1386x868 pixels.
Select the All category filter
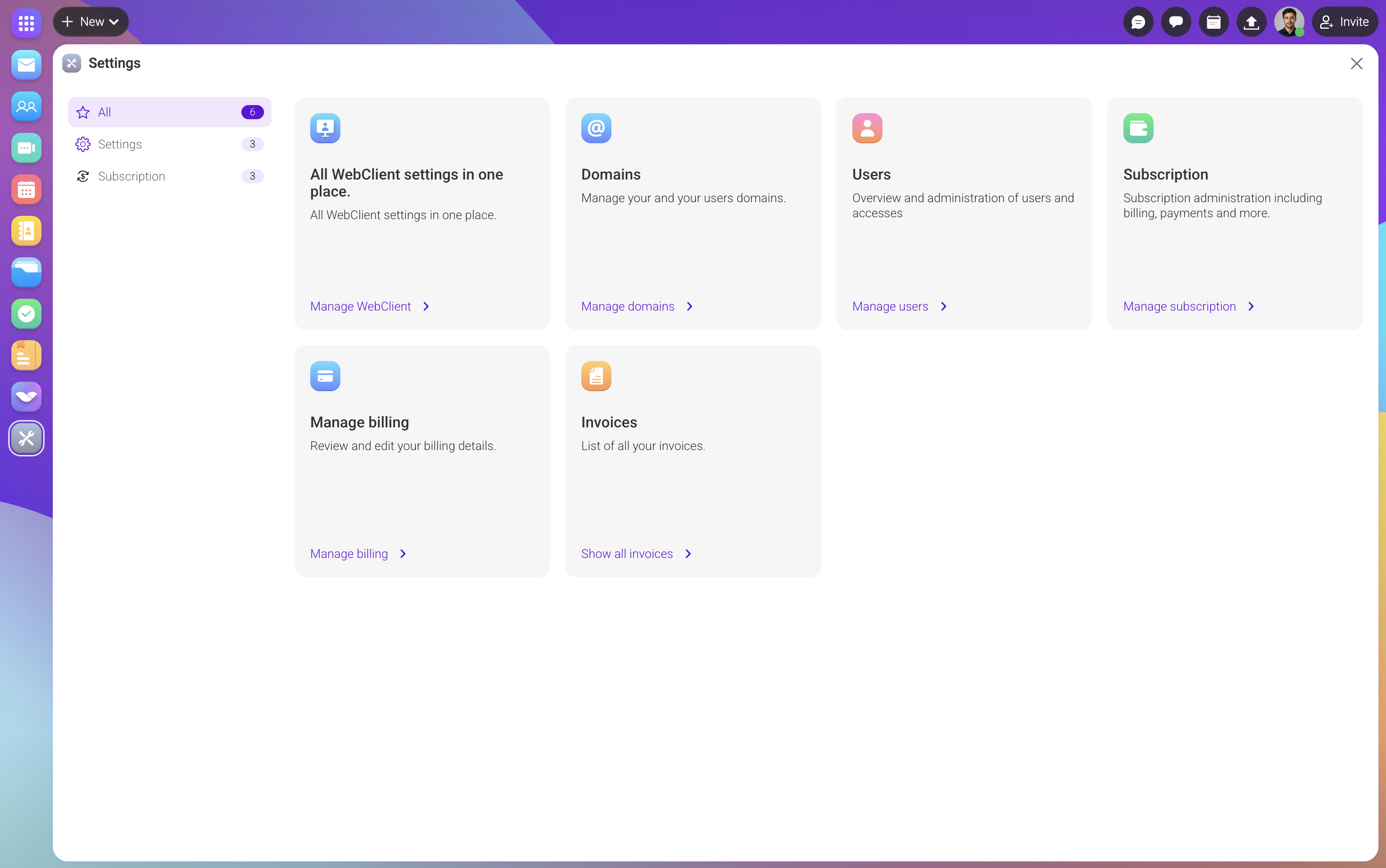[169, 112]
